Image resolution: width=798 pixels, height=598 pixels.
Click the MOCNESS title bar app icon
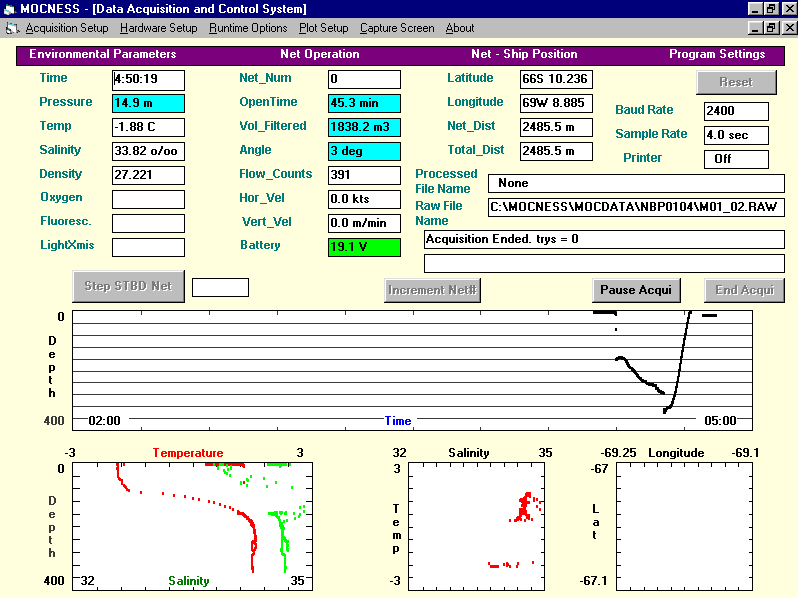click(x=10, y=9)
